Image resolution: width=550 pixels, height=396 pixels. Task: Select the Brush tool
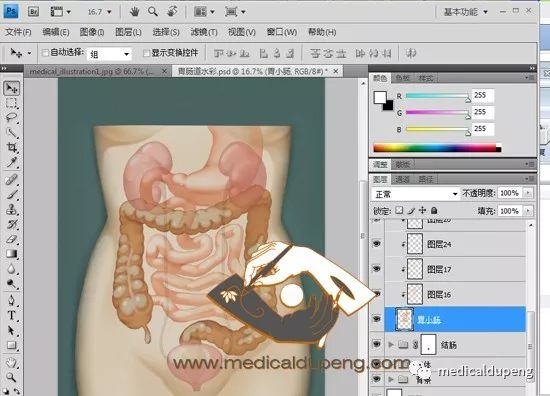tap(12, 195)
